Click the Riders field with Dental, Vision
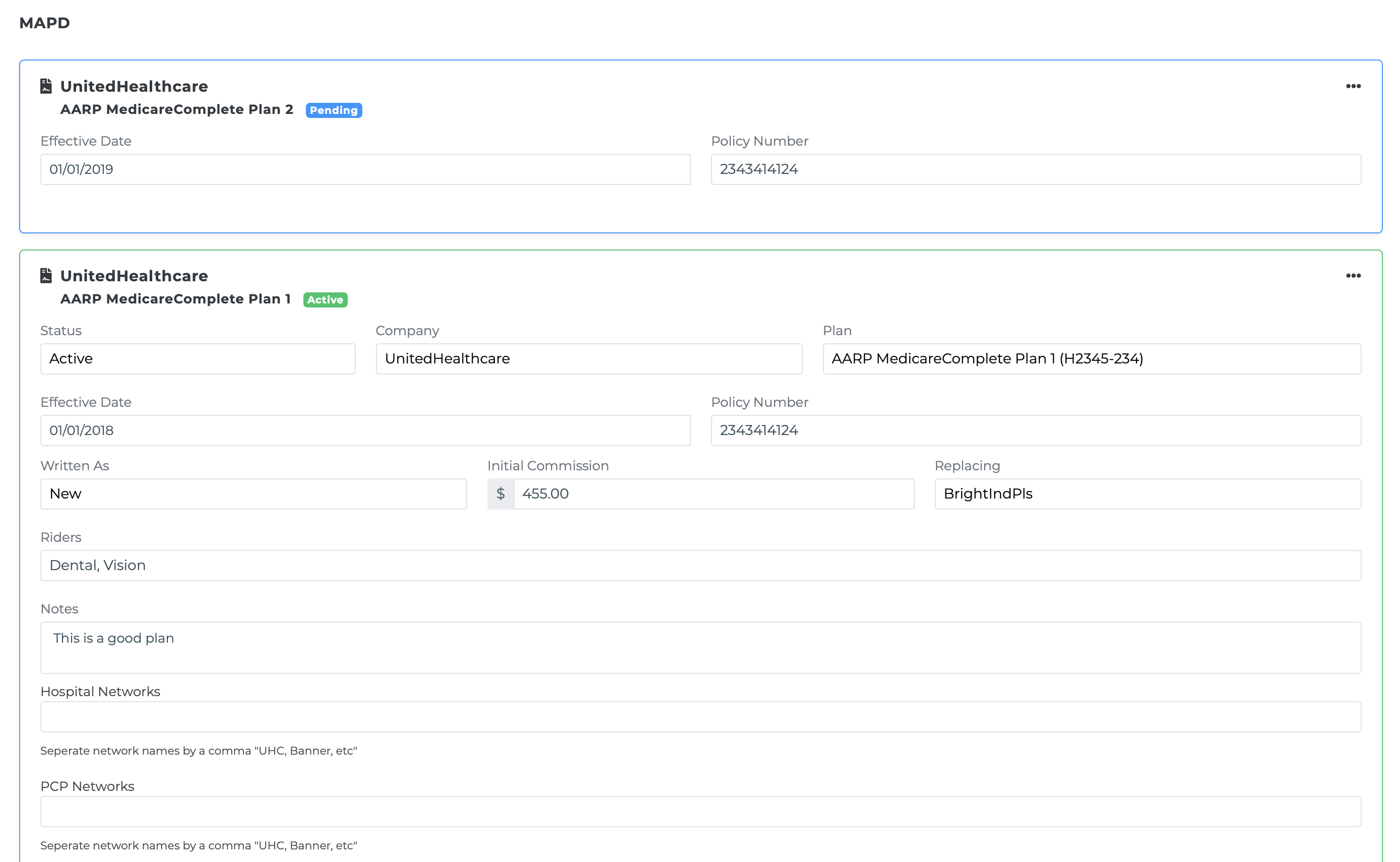The height and width of the screenshot is (862, 1400). [x=701, y=566]
